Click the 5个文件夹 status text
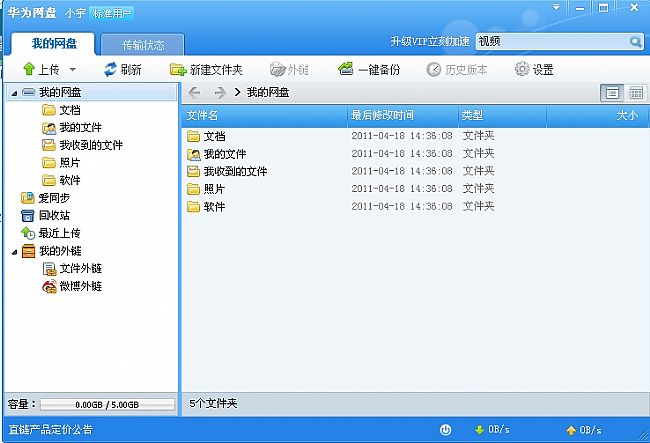Viewport: 650px width, 443px height. (213, 404)
